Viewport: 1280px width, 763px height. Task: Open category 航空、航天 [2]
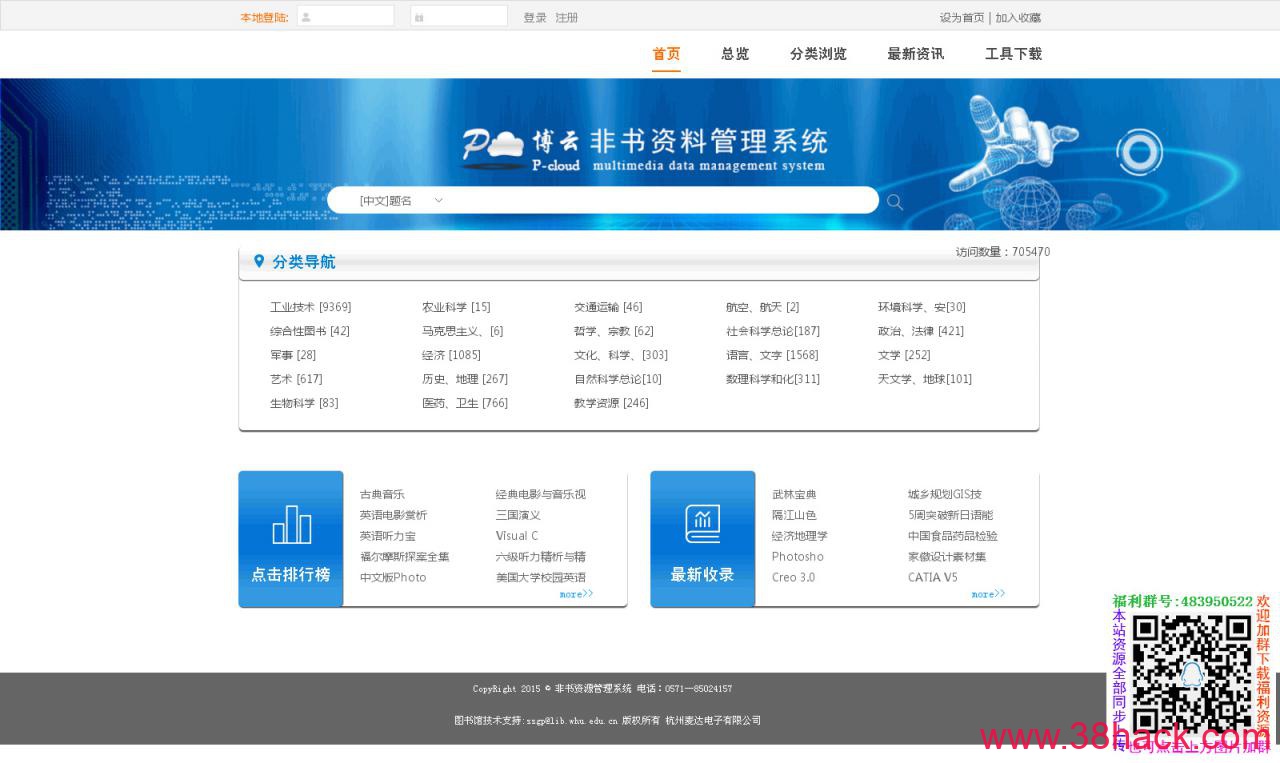(x=762, y=307)
